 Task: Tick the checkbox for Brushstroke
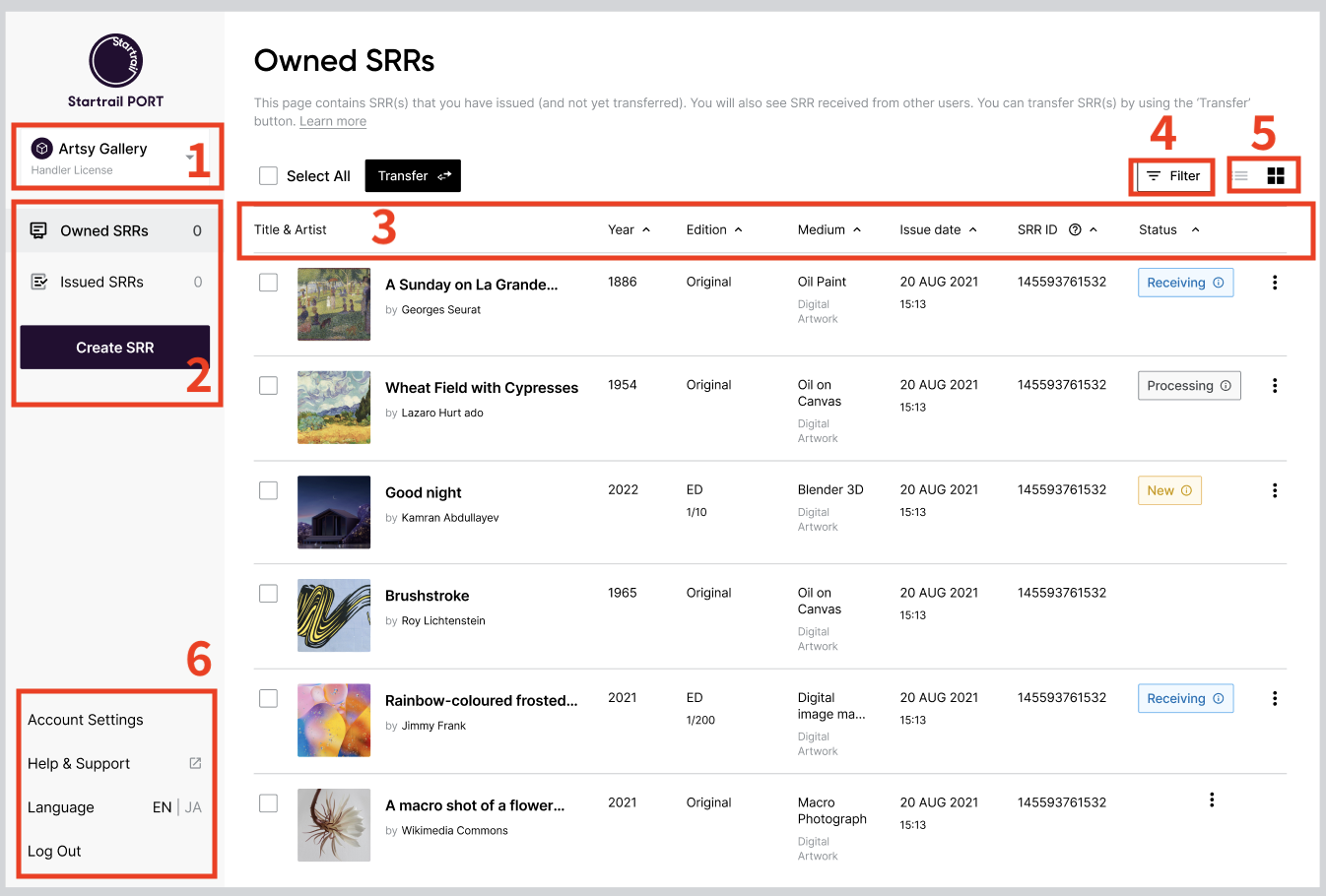tap(268, 594)
